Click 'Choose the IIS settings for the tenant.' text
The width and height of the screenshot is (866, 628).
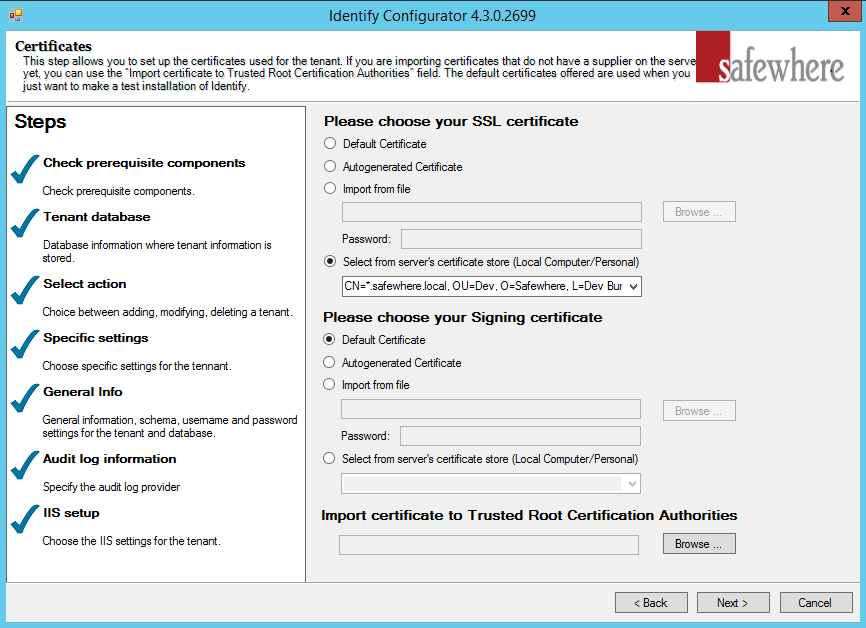[x=131, y=541]
